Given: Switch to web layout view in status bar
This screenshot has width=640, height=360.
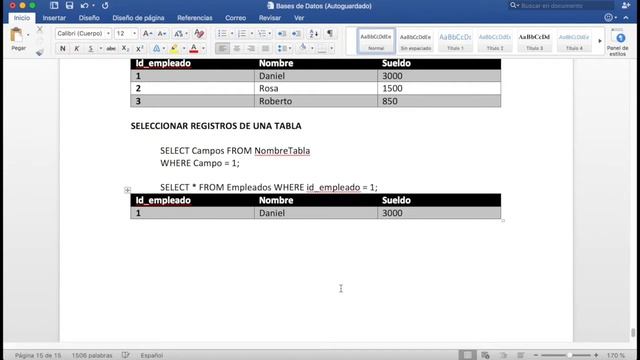Looking at the screenshot, I should [485, 355].
